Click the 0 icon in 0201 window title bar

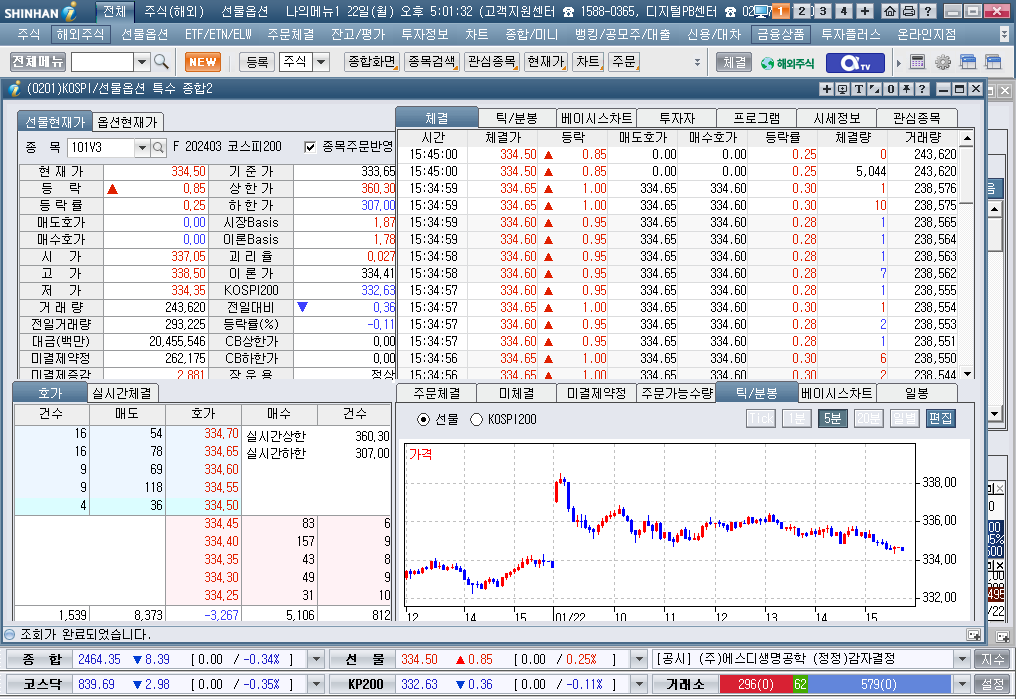(x=891, y=89)
